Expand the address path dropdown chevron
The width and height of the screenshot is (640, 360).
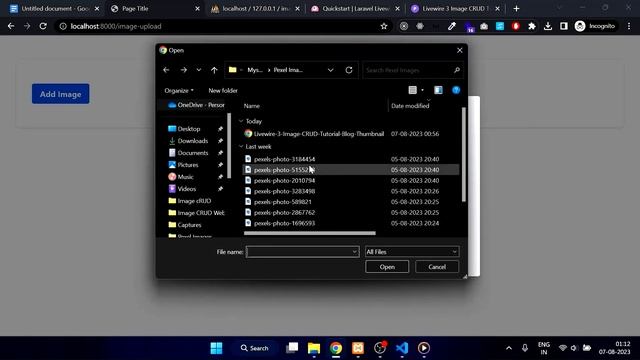[x=331, y=70]
